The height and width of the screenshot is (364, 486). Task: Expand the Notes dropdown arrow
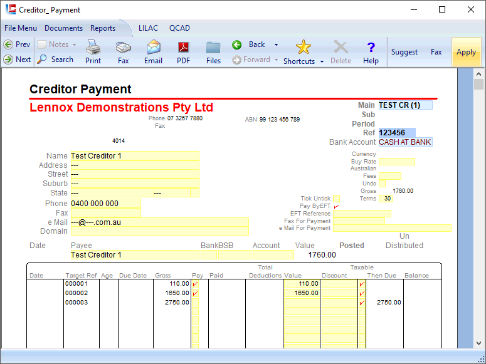pos(74,45)
